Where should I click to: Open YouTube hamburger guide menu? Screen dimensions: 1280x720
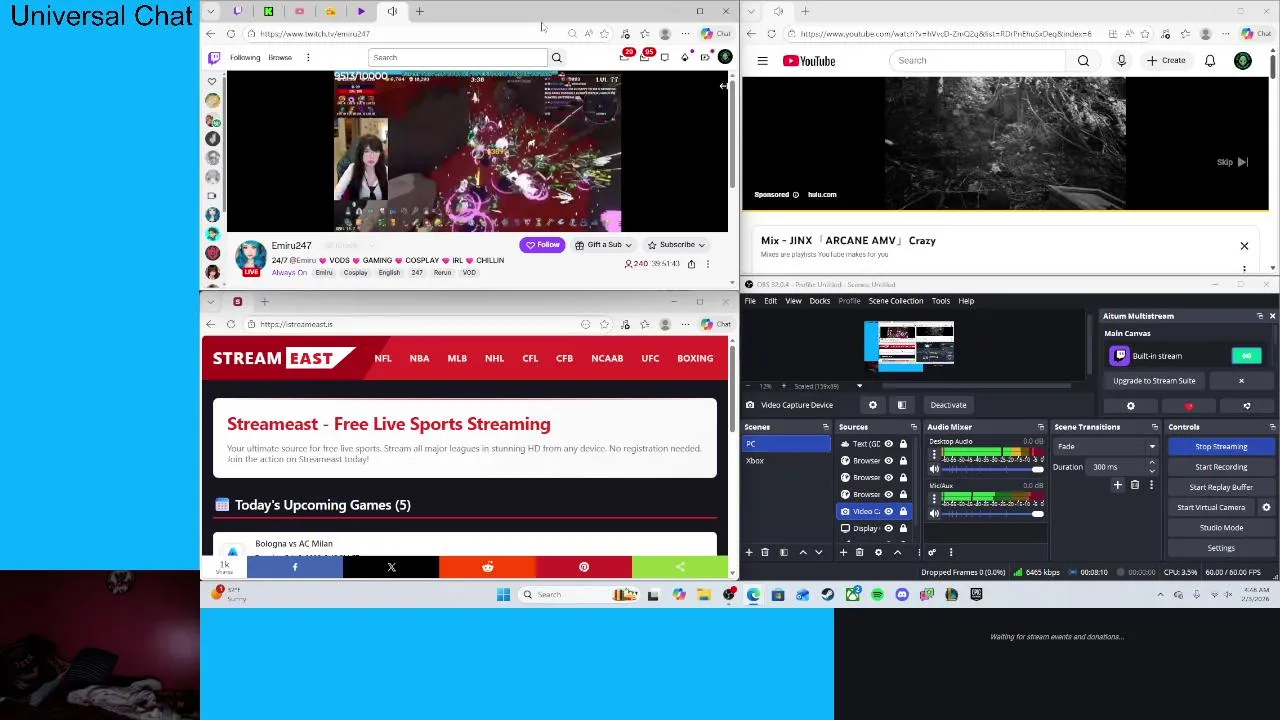click(762, 61)
